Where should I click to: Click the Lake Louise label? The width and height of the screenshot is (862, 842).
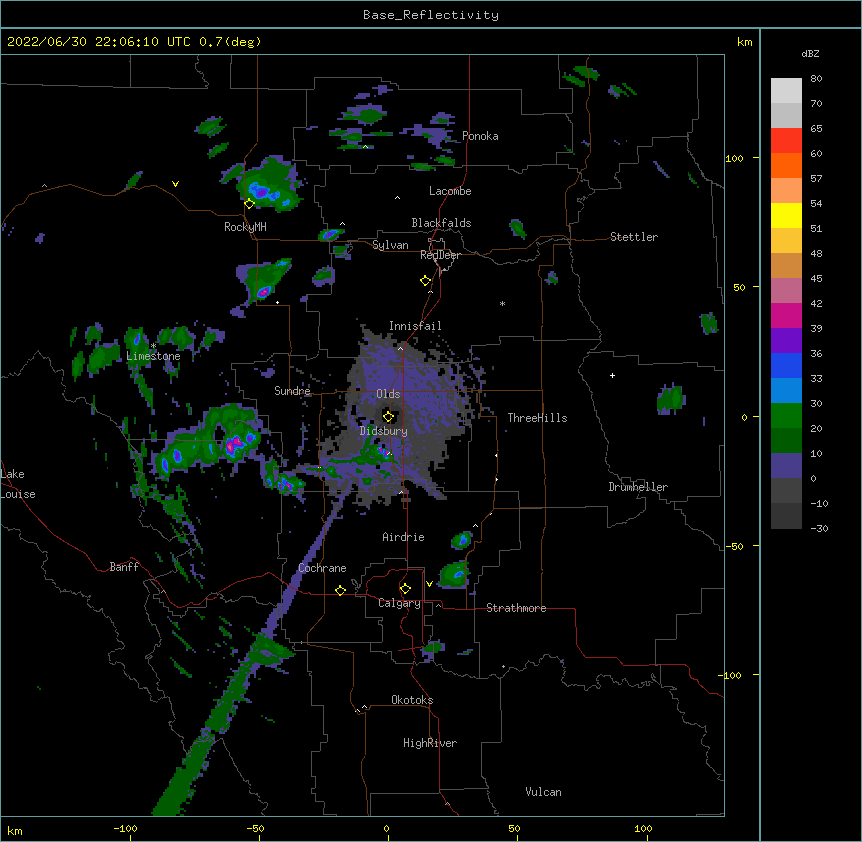click(18, 484)
